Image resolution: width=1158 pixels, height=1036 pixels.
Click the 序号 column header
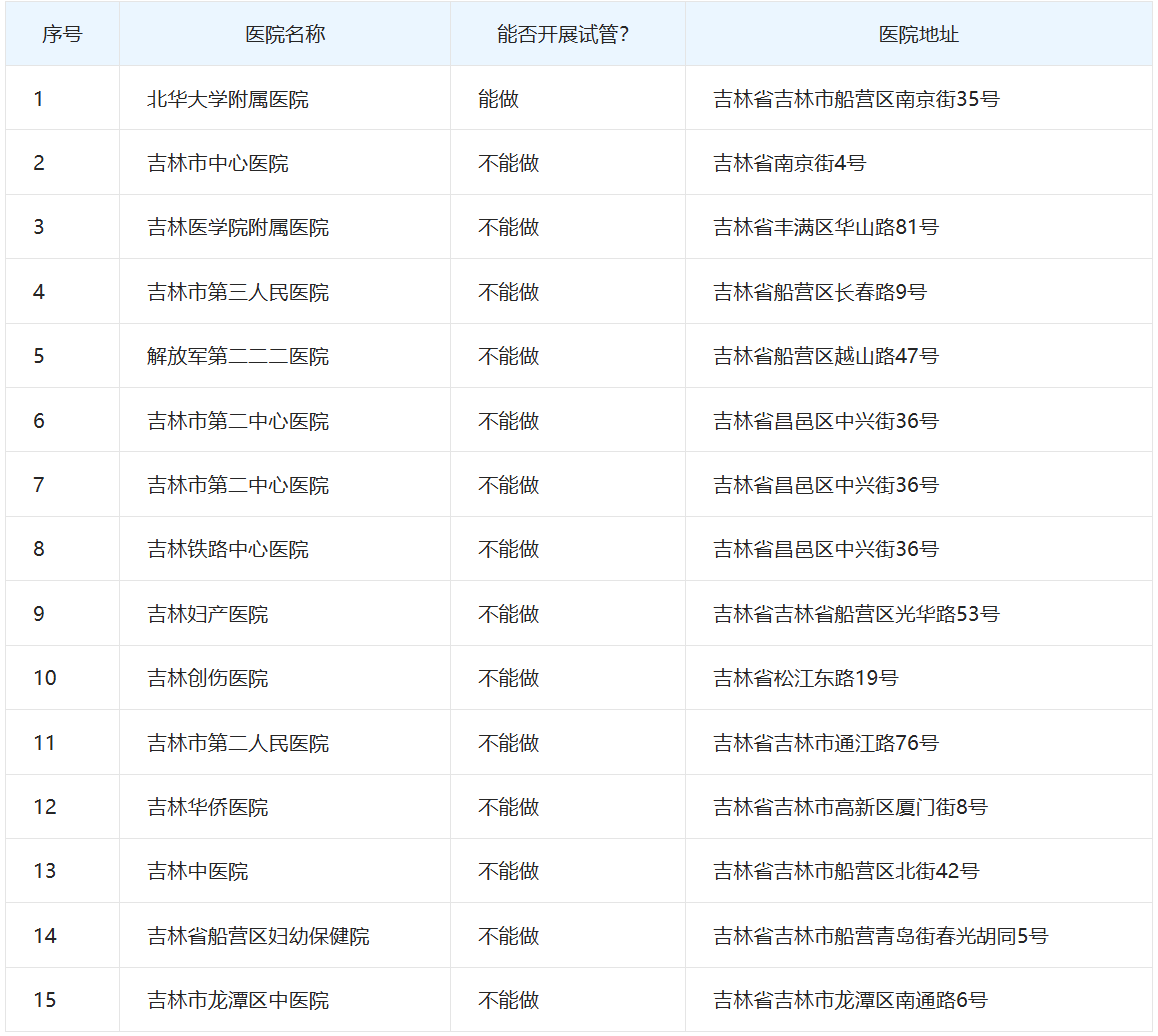pos(62,35)
